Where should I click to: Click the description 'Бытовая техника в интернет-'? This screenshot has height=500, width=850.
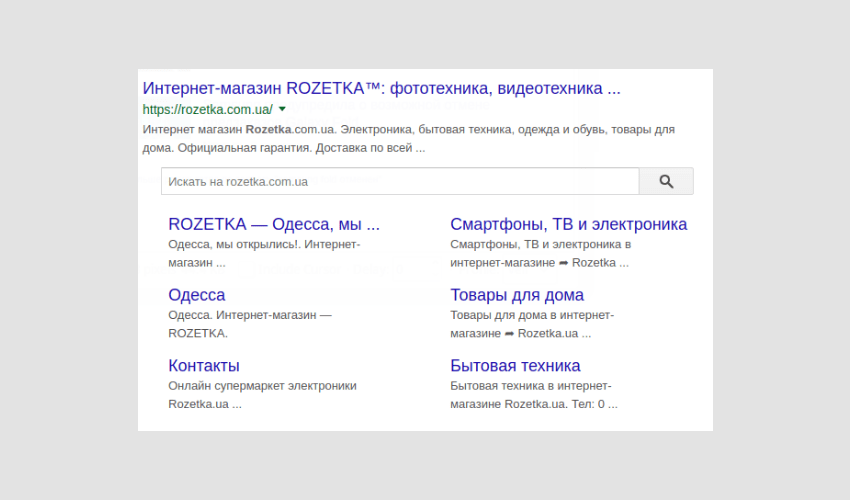click(x=531, y=386)
